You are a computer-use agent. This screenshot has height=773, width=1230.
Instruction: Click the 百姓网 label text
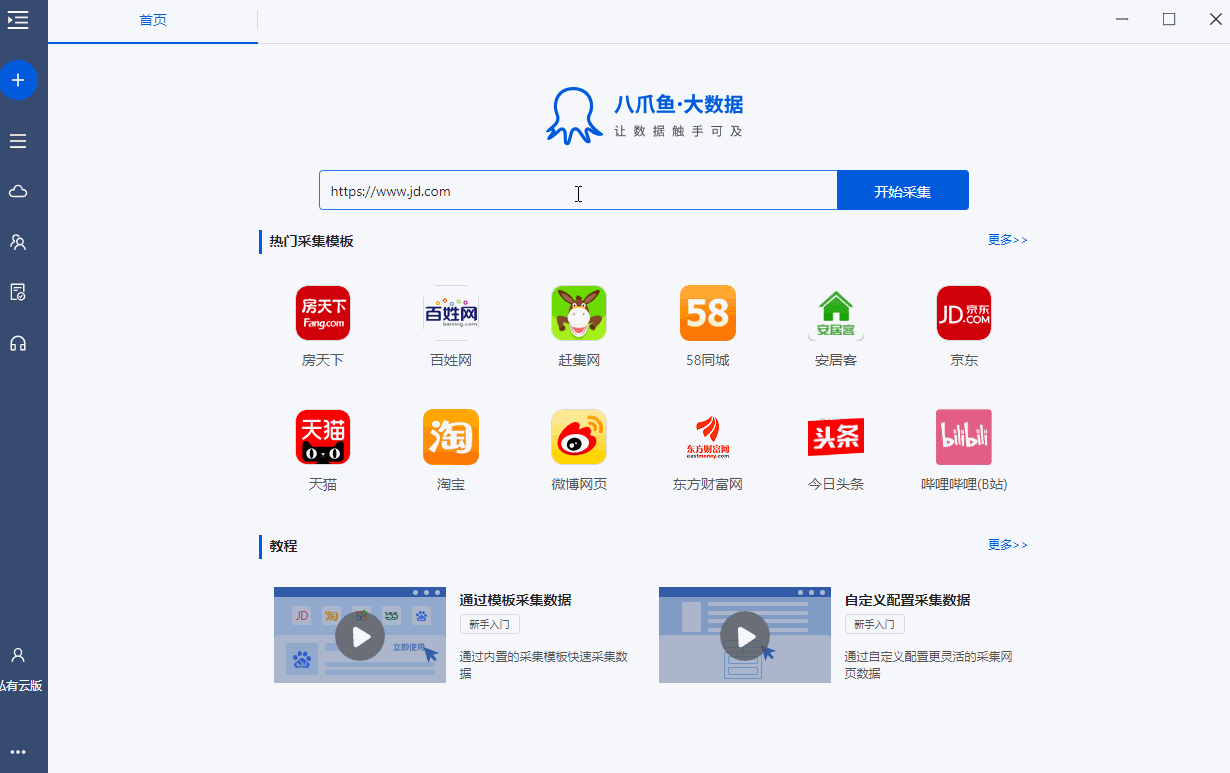(451, 360)
